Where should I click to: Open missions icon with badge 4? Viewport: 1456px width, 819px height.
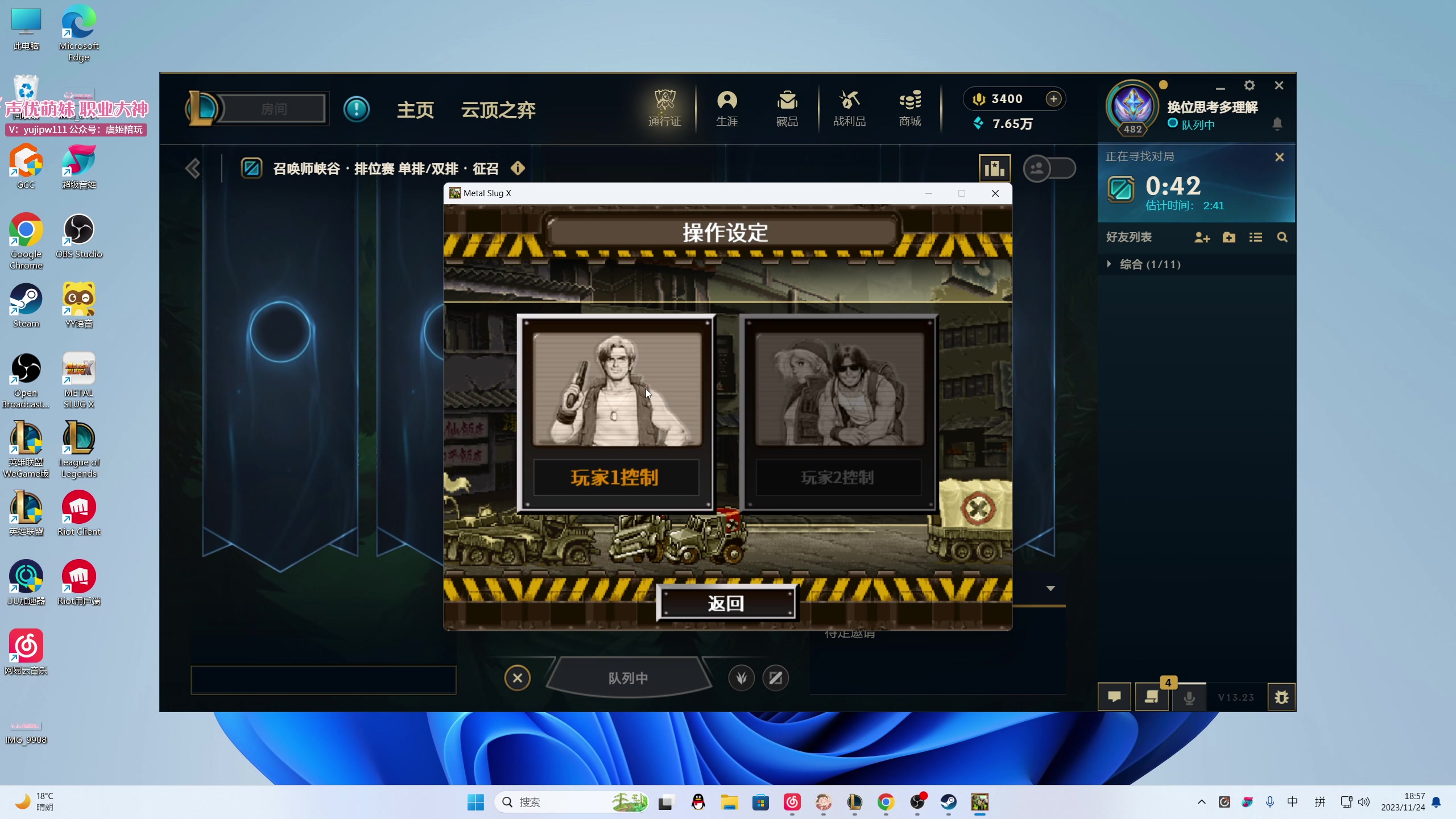1152,697
